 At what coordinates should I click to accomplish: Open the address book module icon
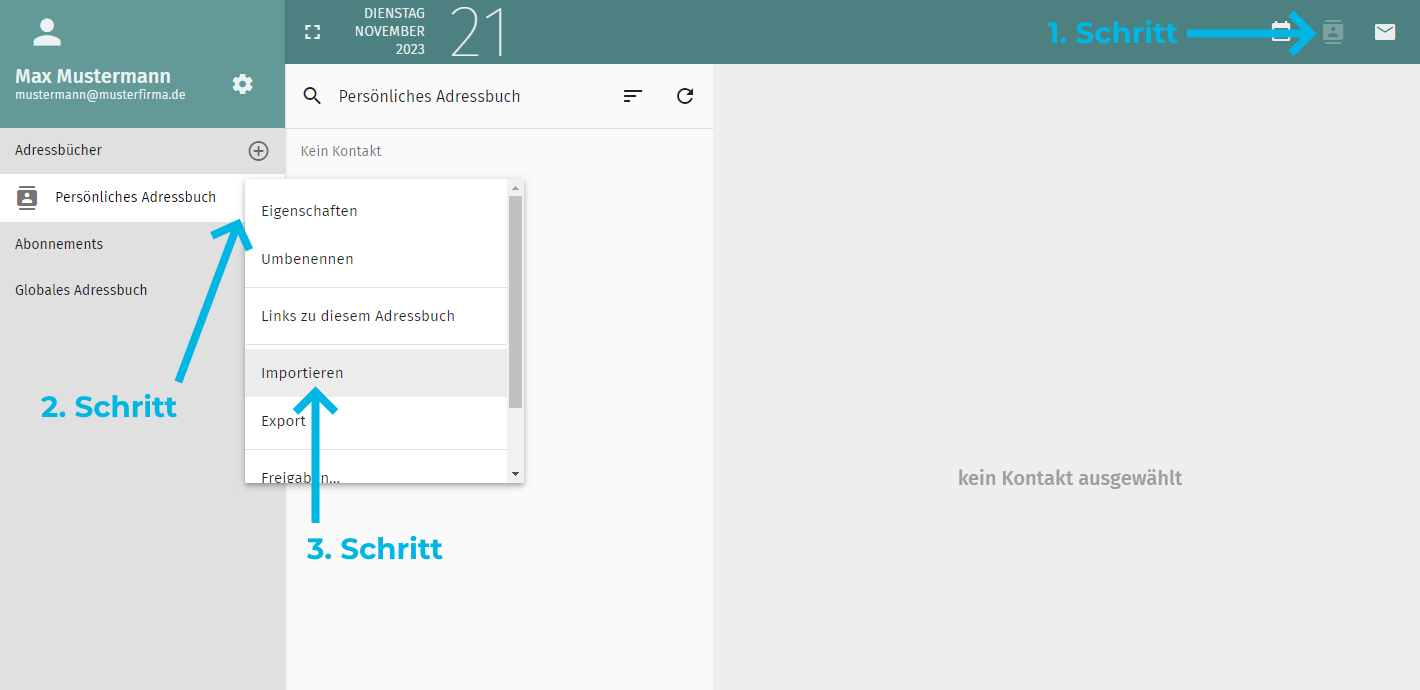point(1332,32)
